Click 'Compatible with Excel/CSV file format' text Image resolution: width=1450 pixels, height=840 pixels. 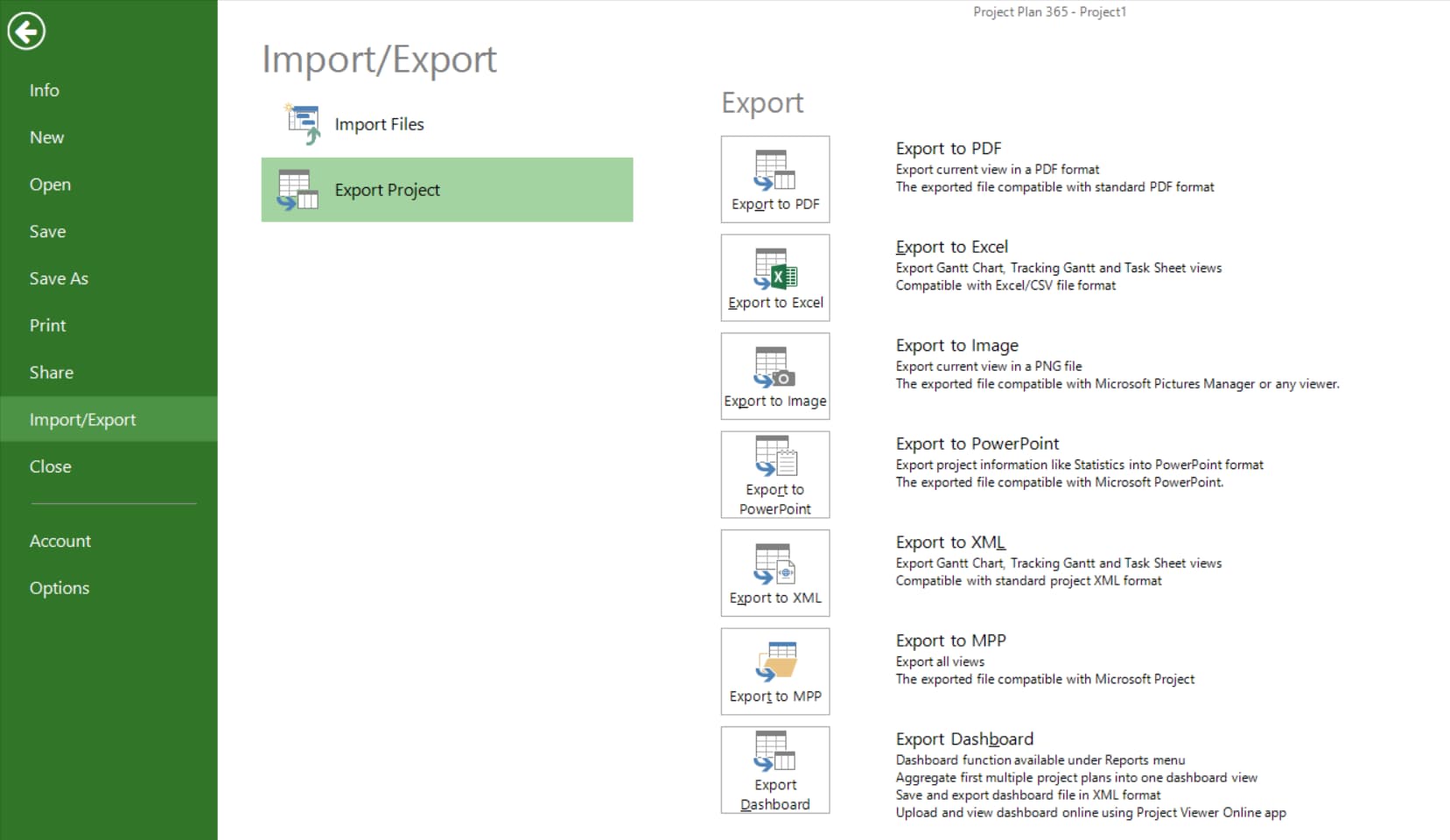(1005, 285)
